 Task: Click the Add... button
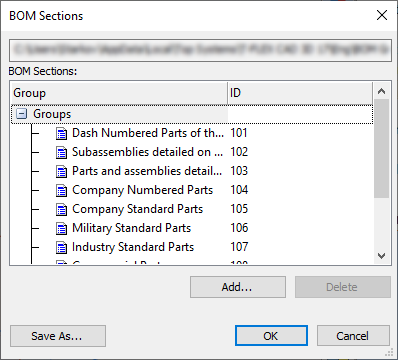238,287
